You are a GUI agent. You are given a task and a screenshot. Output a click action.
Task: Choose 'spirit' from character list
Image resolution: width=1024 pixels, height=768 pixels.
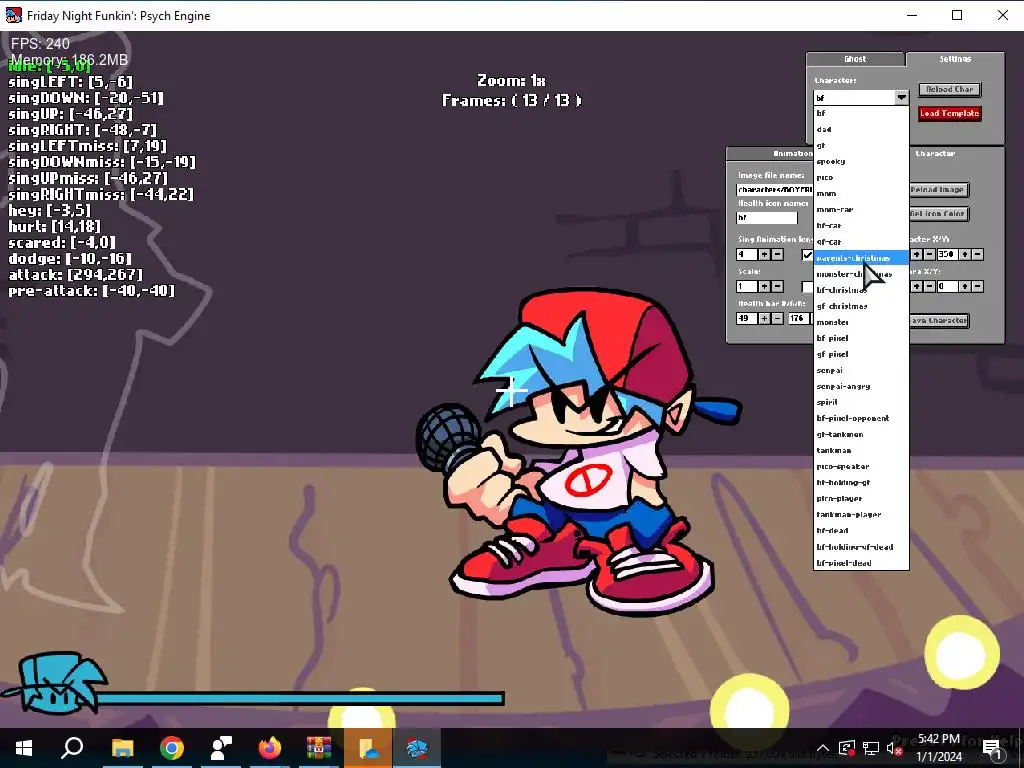coord(861,402)
